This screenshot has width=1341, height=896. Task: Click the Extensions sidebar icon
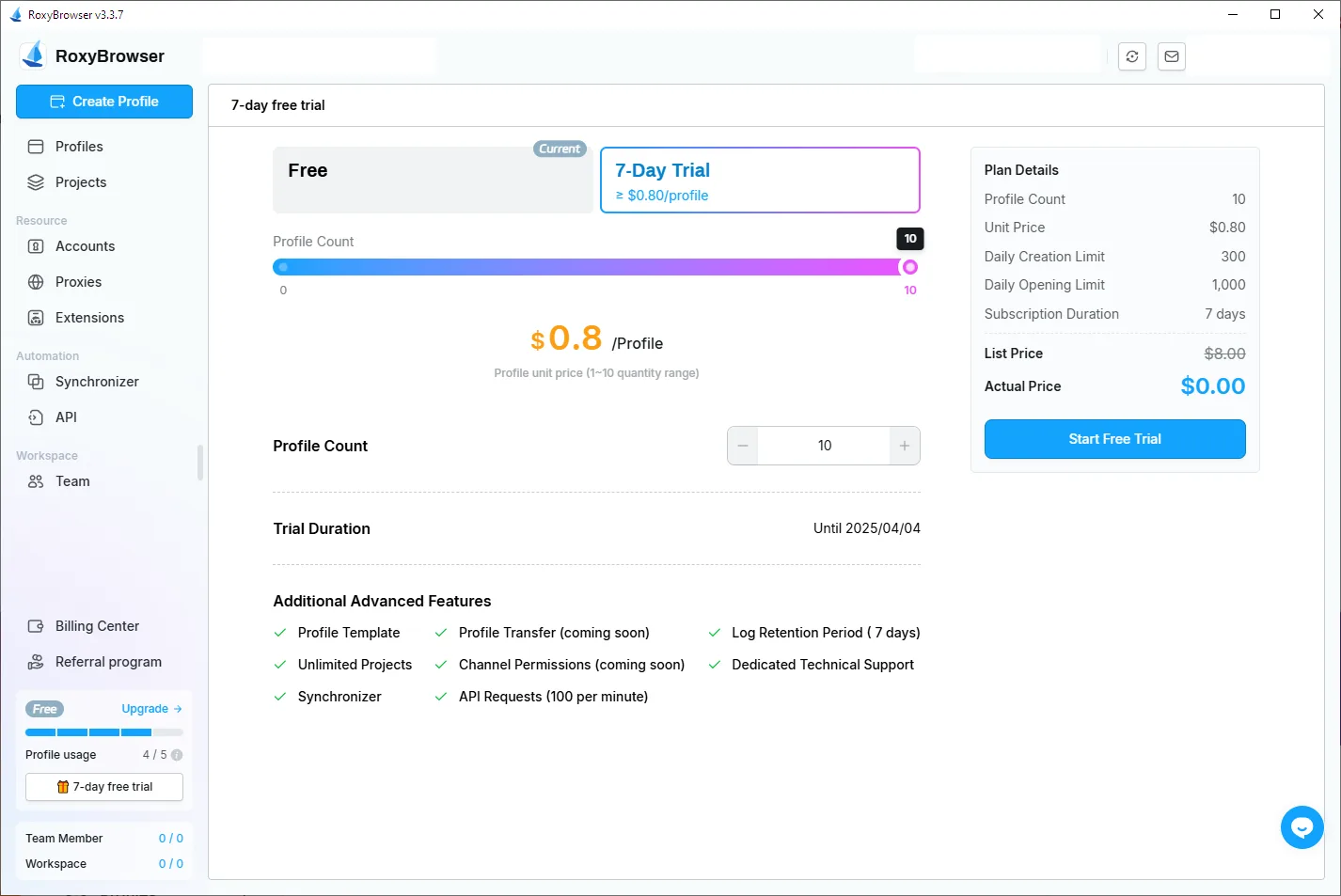[36, 318]
